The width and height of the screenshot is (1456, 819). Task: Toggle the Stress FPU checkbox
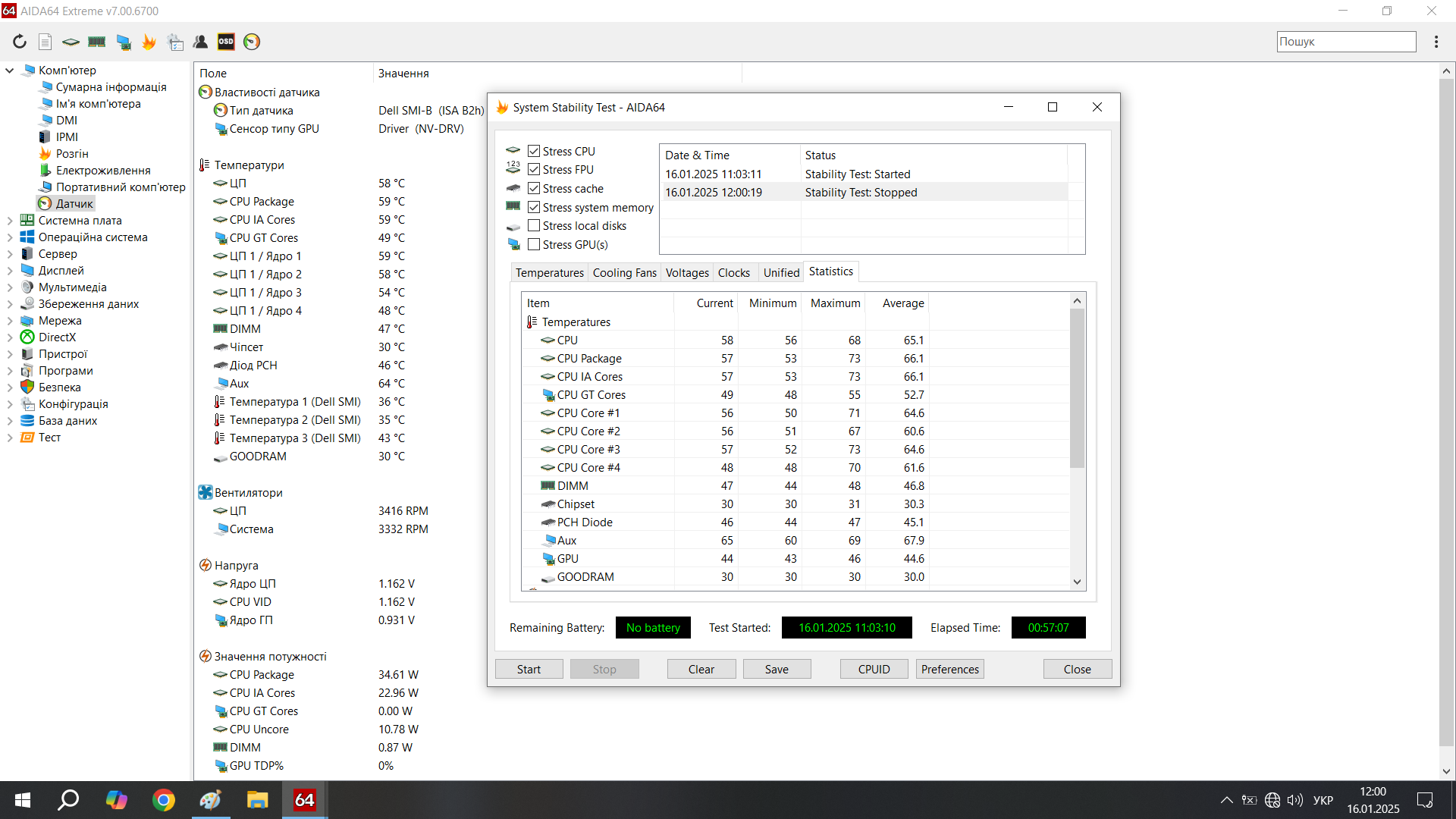pos(534,169)
